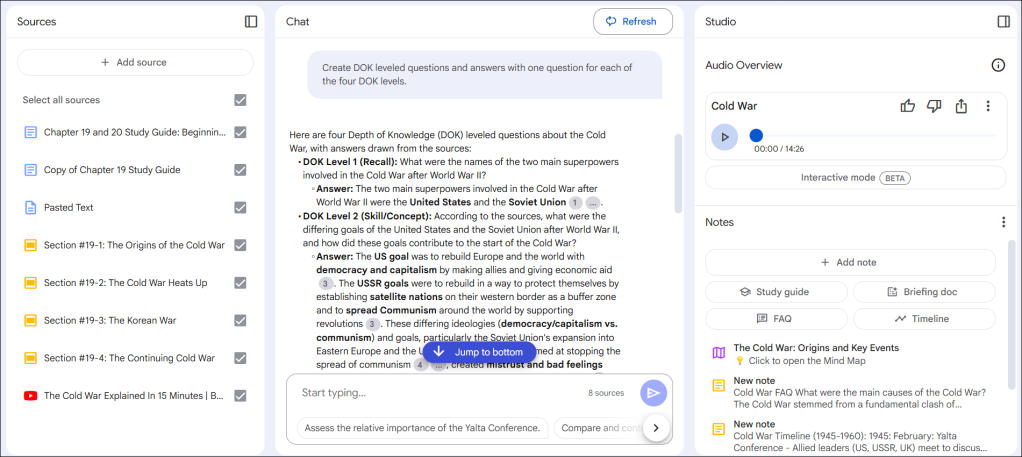Image resolution: width=1022 pixels, height=457 pixels.
Task: Uncheck Section #19-3: The Korean War
Action: [240, 320]
